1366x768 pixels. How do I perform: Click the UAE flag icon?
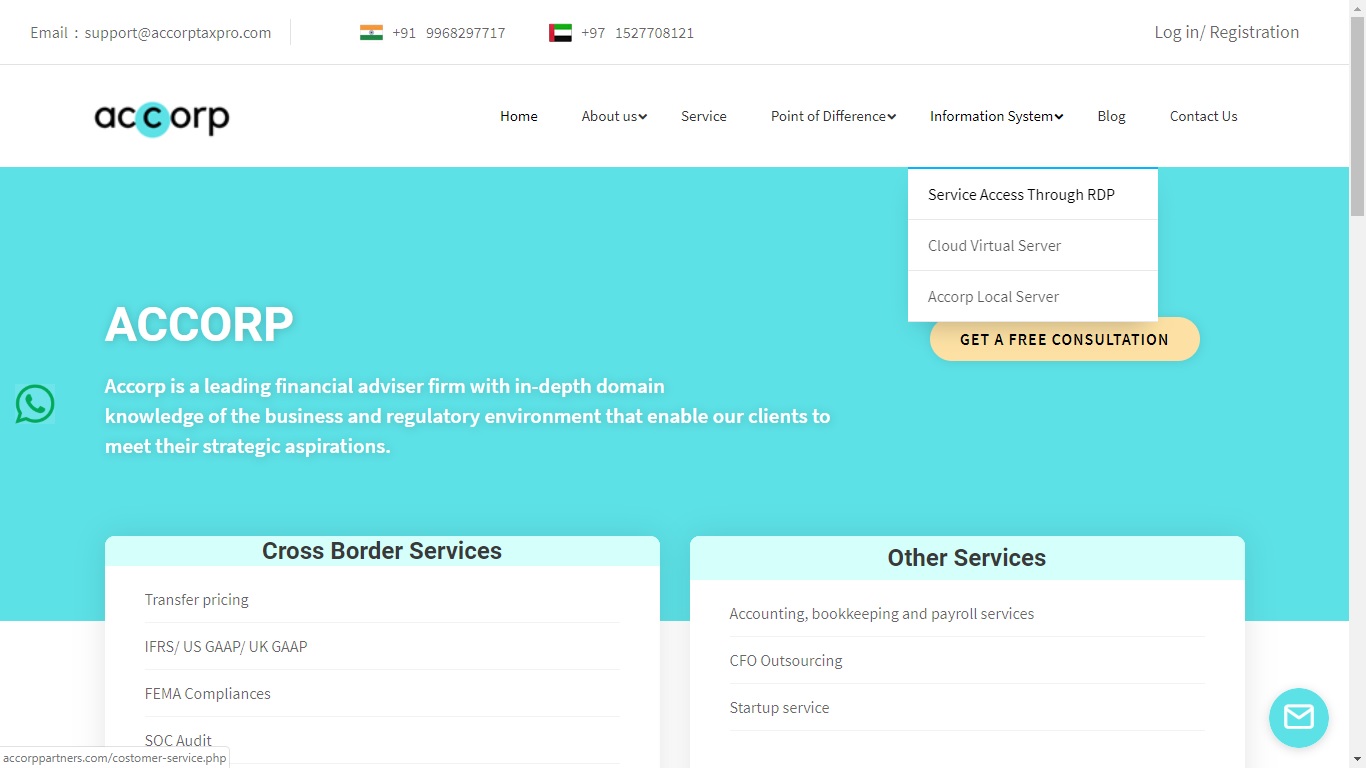pos(560,33)
